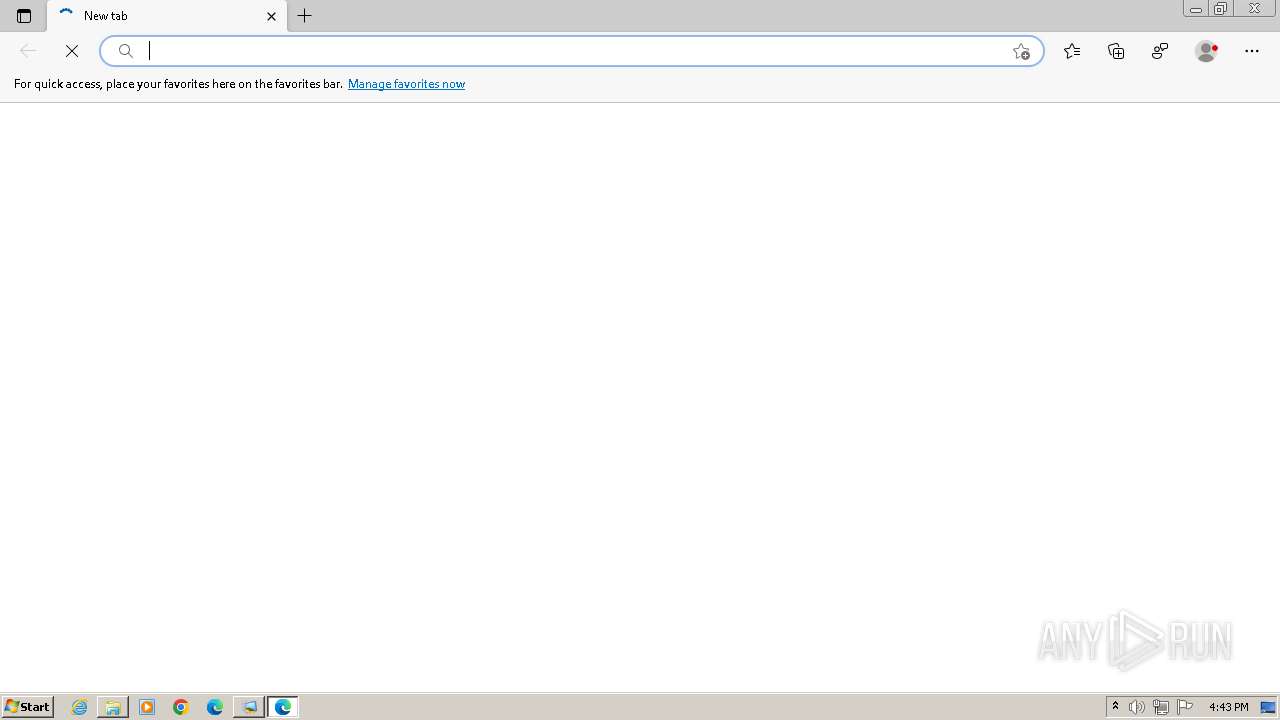1280x720 pixels.
Task: Click the search magnifier icon in address bar
Action: pos(126,51)
